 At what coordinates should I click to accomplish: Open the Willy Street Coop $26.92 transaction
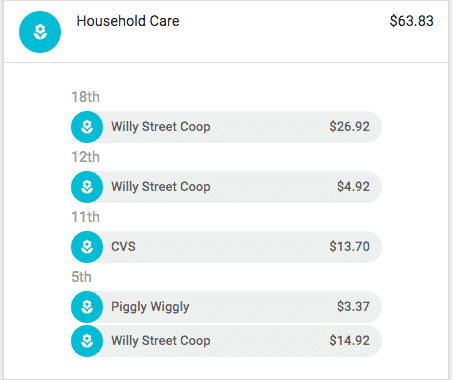pos(226,127)
